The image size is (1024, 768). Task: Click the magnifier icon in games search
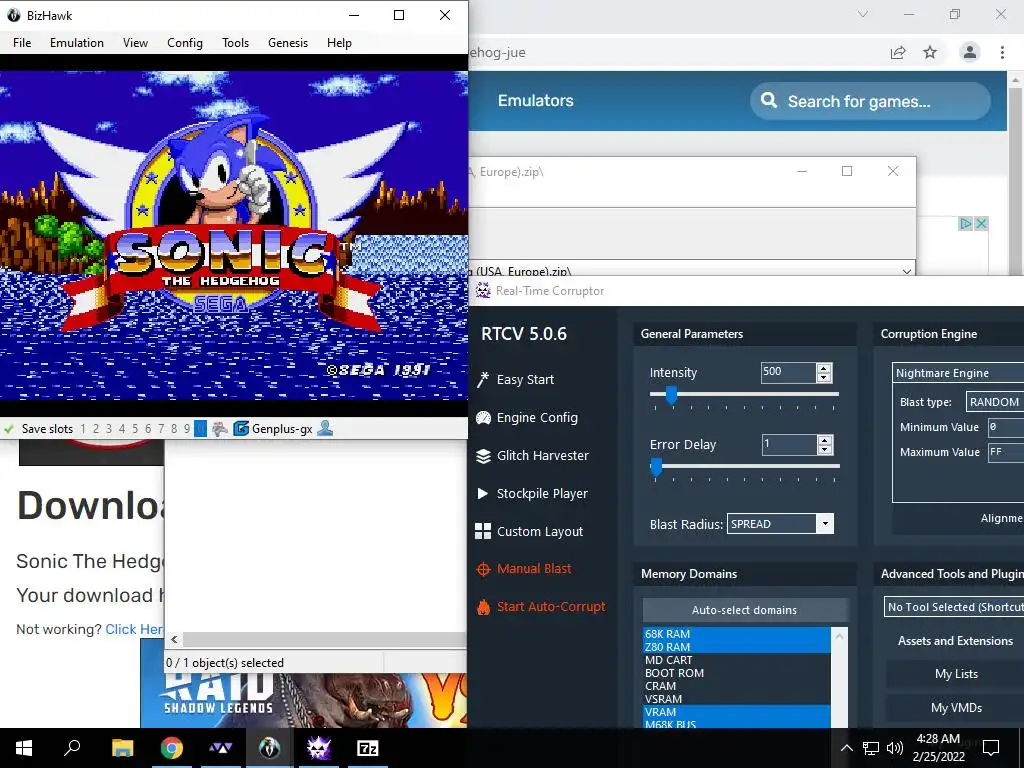(x=769, y=101)
